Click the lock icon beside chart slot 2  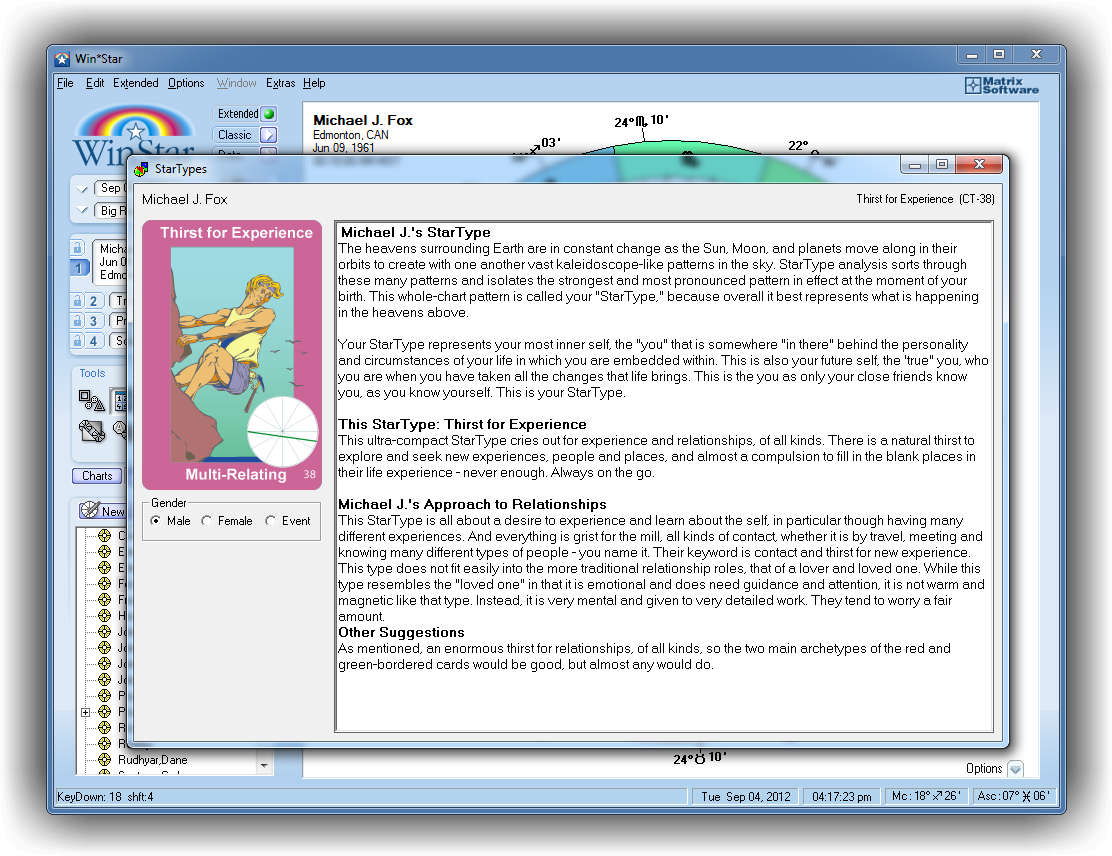[77, 300]
